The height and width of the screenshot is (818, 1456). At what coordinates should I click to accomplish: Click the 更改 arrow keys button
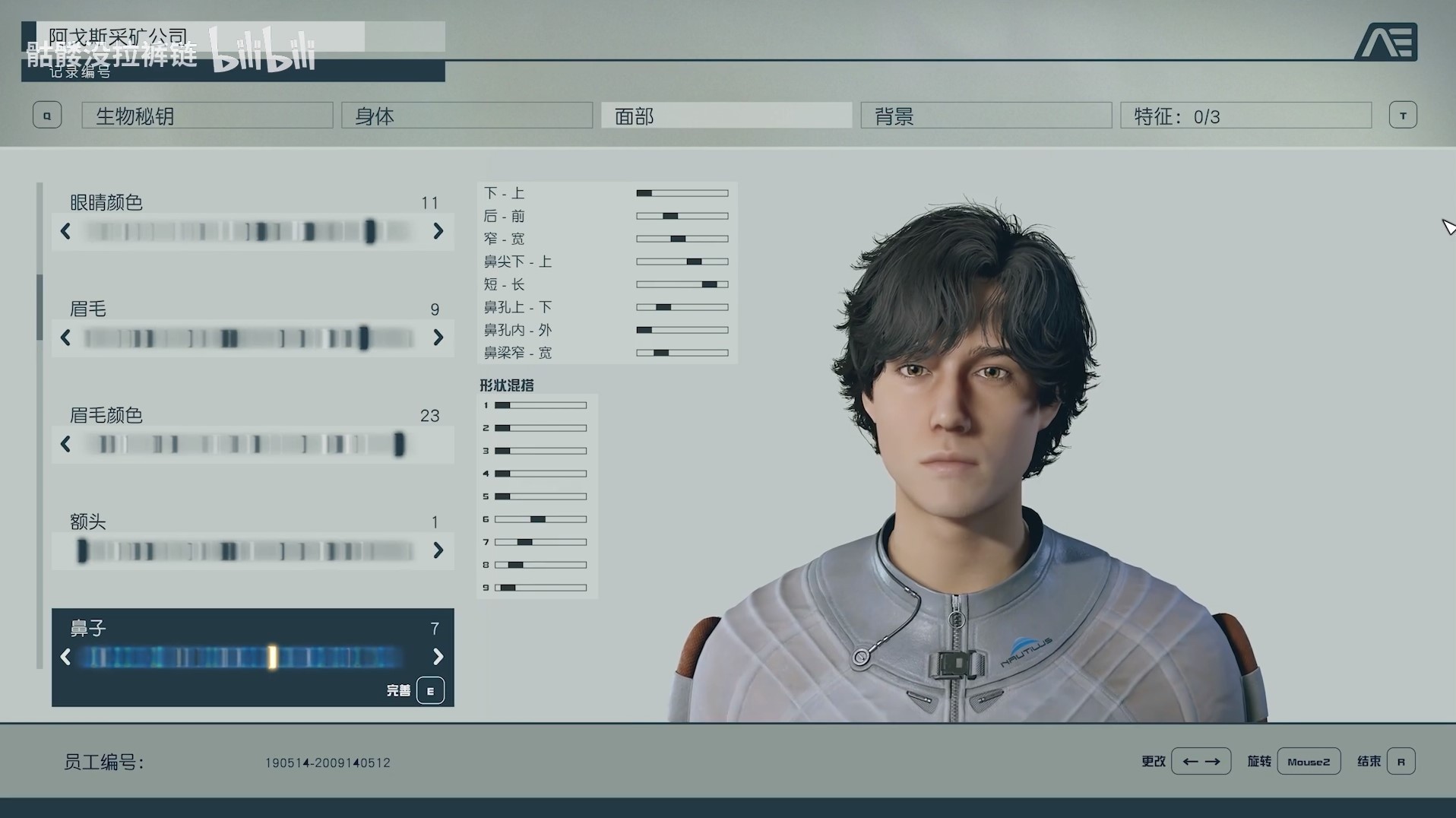pyautogui.click(x=1201, y=761)
